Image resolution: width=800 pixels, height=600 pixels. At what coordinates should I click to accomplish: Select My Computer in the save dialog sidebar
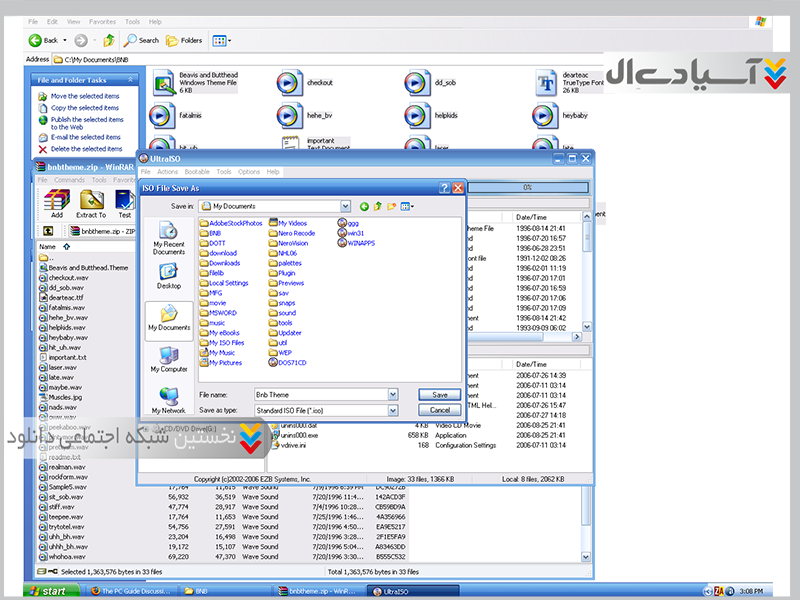(168, 359)
